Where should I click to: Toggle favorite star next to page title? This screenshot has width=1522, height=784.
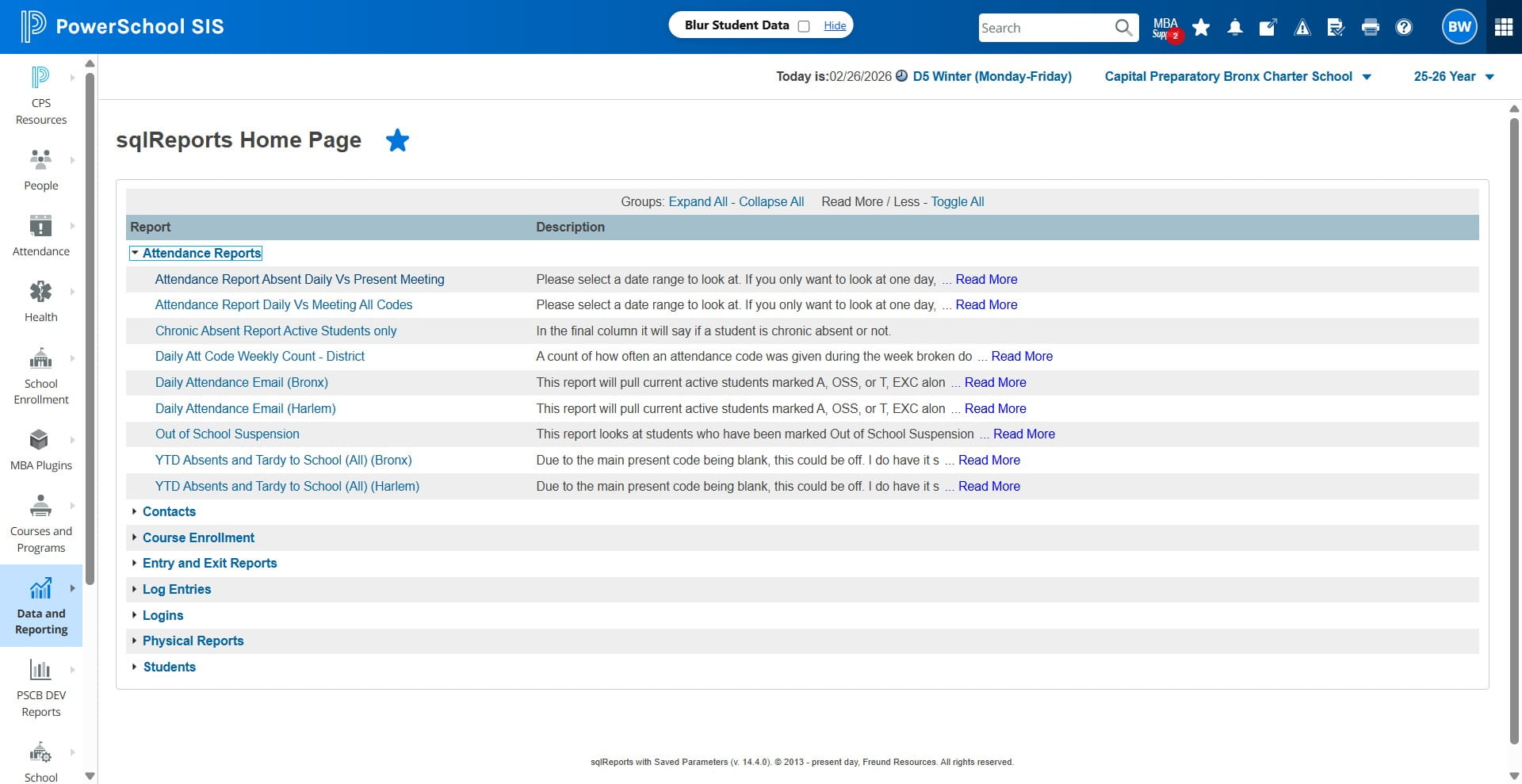click(x=397, y=140)
